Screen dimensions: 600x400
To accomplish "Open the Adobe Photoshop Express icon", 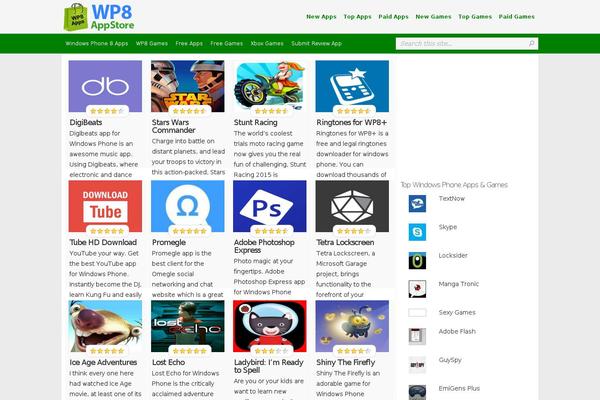I will [270, 206].
